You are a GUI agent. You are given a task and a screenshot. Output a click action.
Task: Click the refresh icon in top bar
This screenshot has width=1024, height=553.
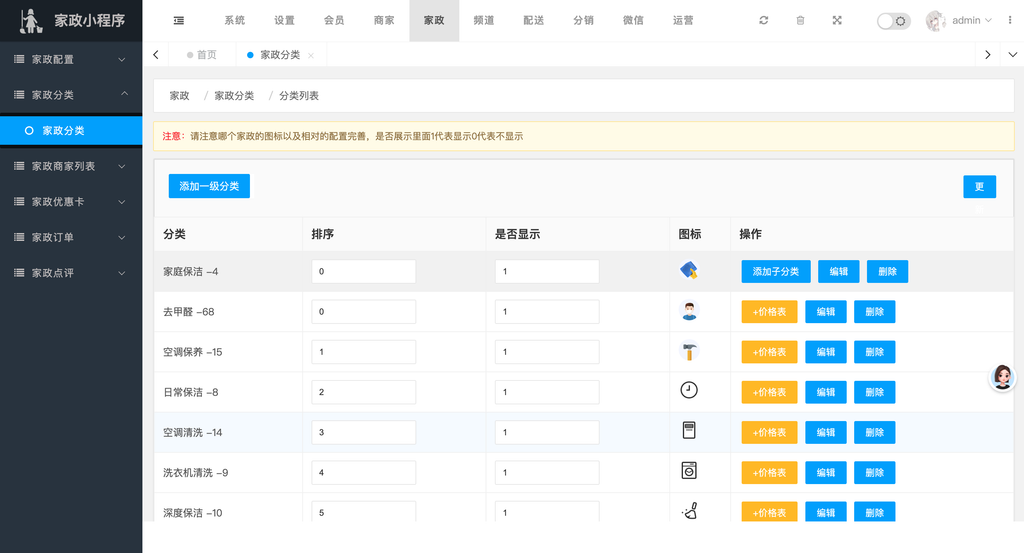(x=763, y=20)
